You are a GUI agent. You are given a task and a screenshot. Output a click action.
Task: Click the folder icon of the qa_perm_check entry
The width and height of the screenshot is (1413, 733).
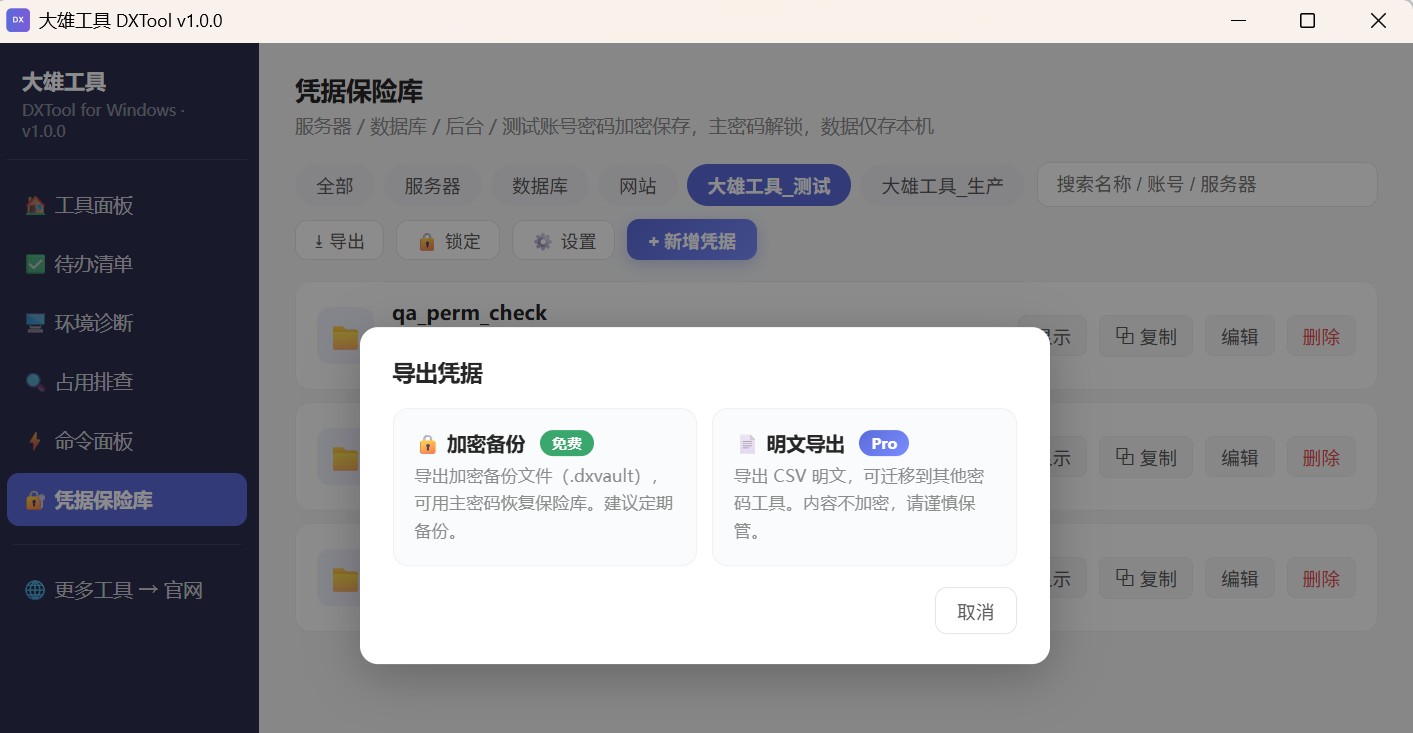coord(345,337)
